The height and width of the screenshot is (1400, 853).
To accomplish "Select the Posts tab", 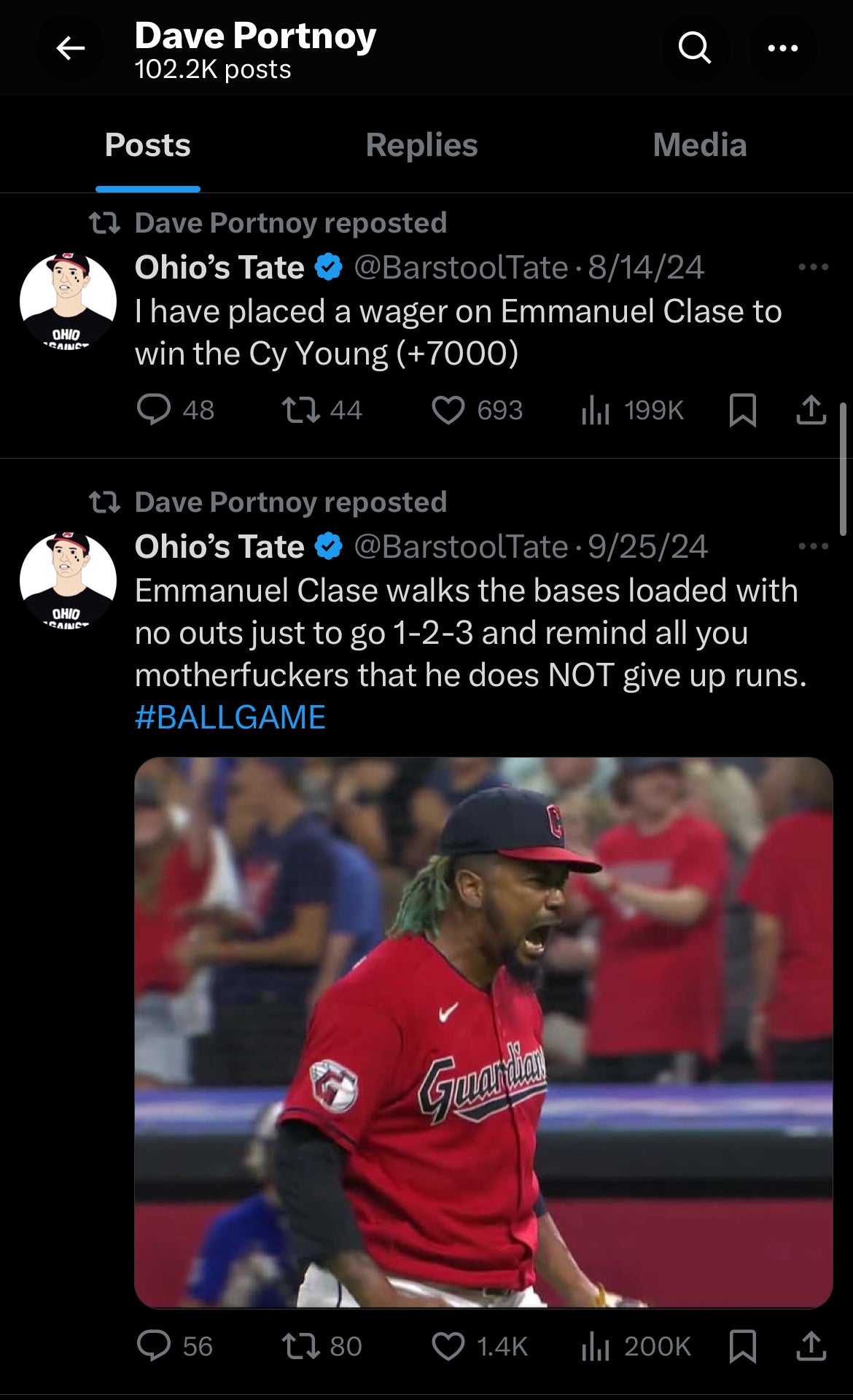I will tap(147, 145).
